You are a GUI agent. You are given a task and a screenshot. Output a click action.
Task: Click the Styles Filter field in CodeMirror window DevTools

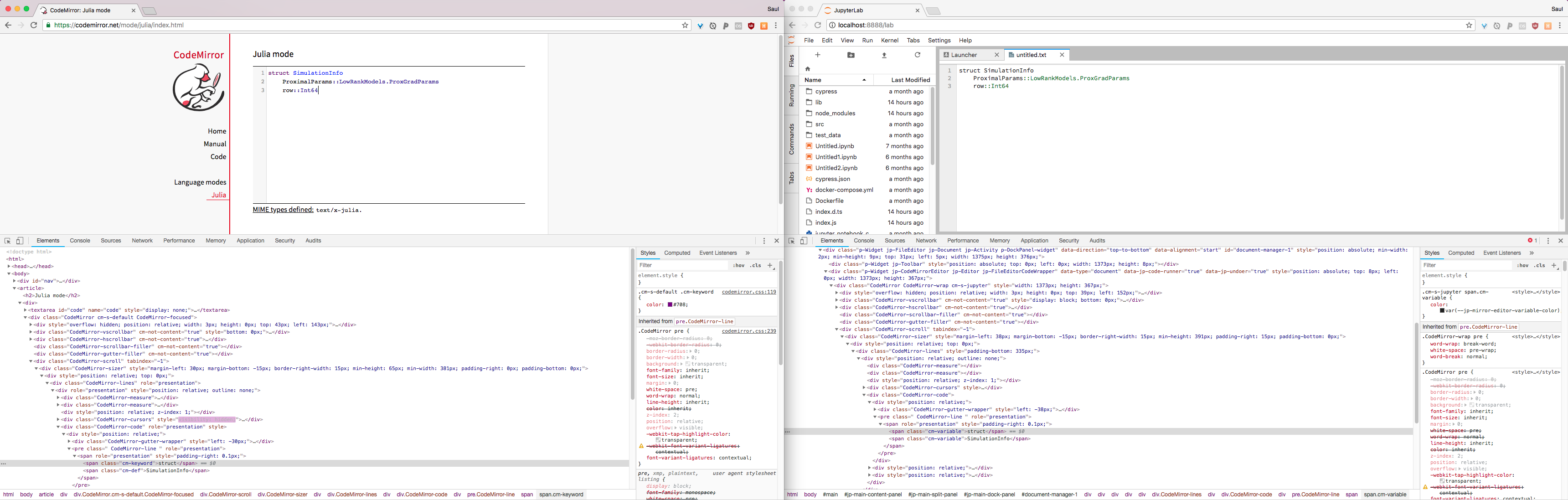(682, 266)
